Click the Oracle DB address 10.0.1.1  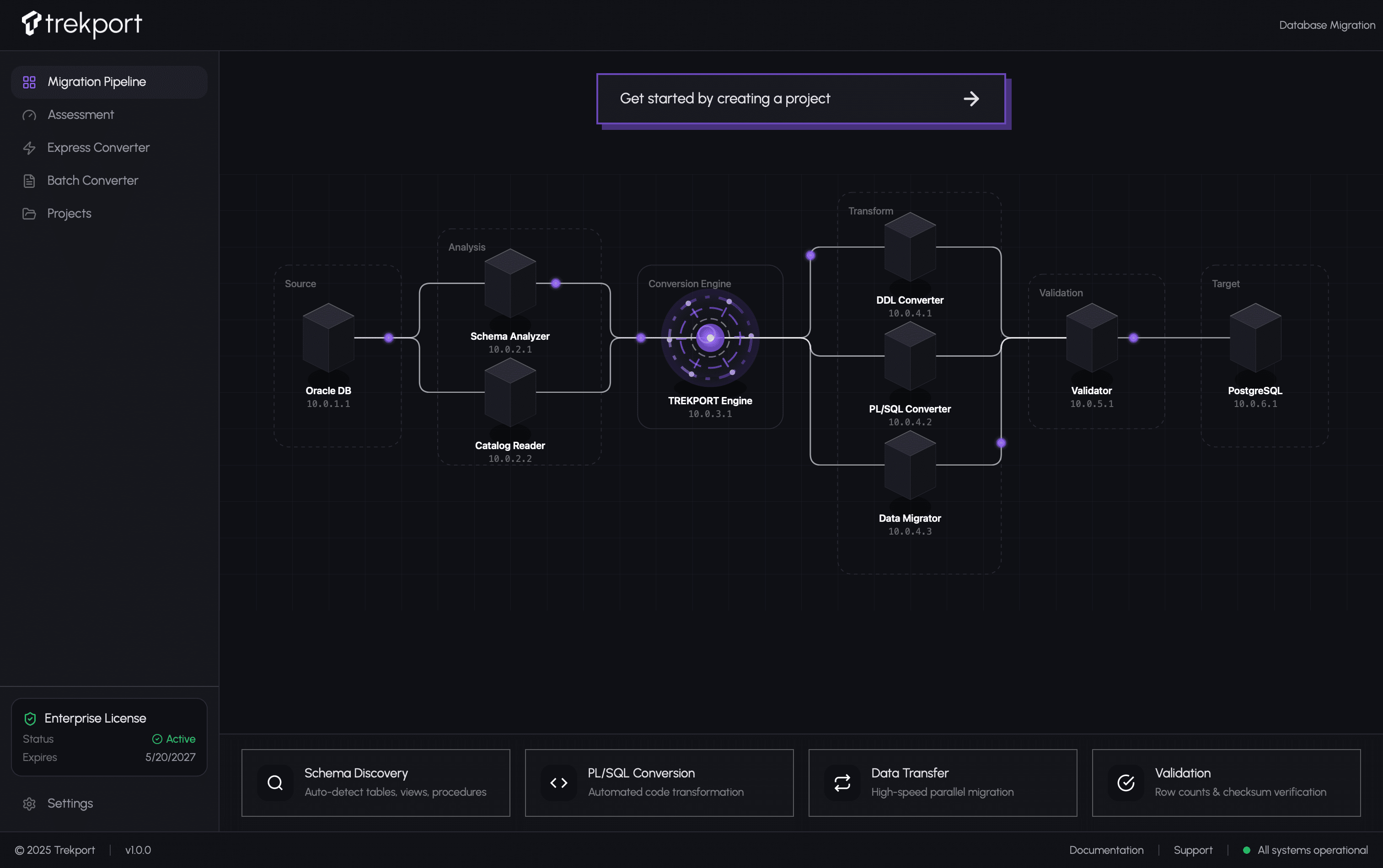[328, 403]
